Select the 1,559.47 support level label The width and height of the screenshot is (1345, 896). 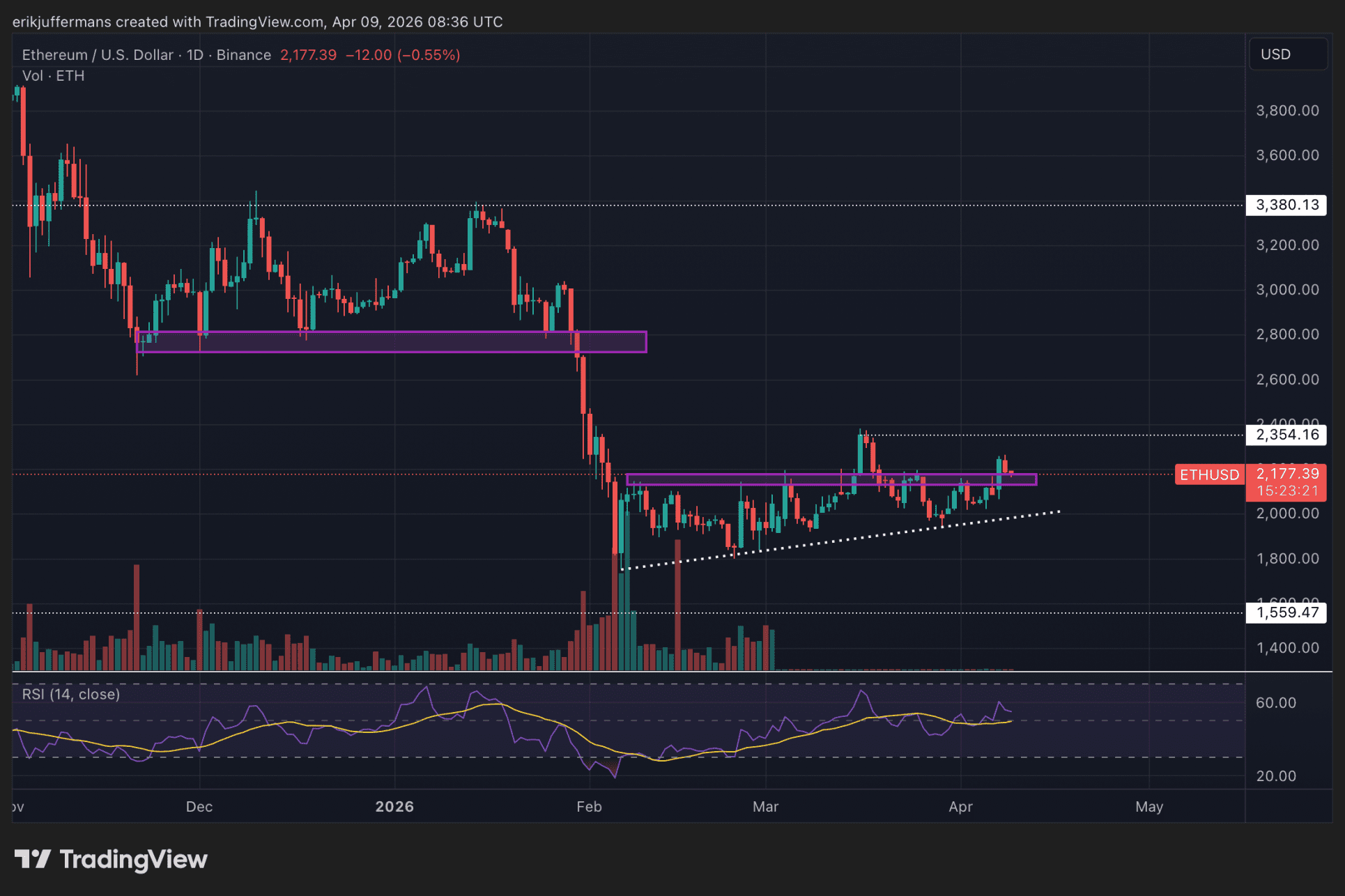(1286, 612)
